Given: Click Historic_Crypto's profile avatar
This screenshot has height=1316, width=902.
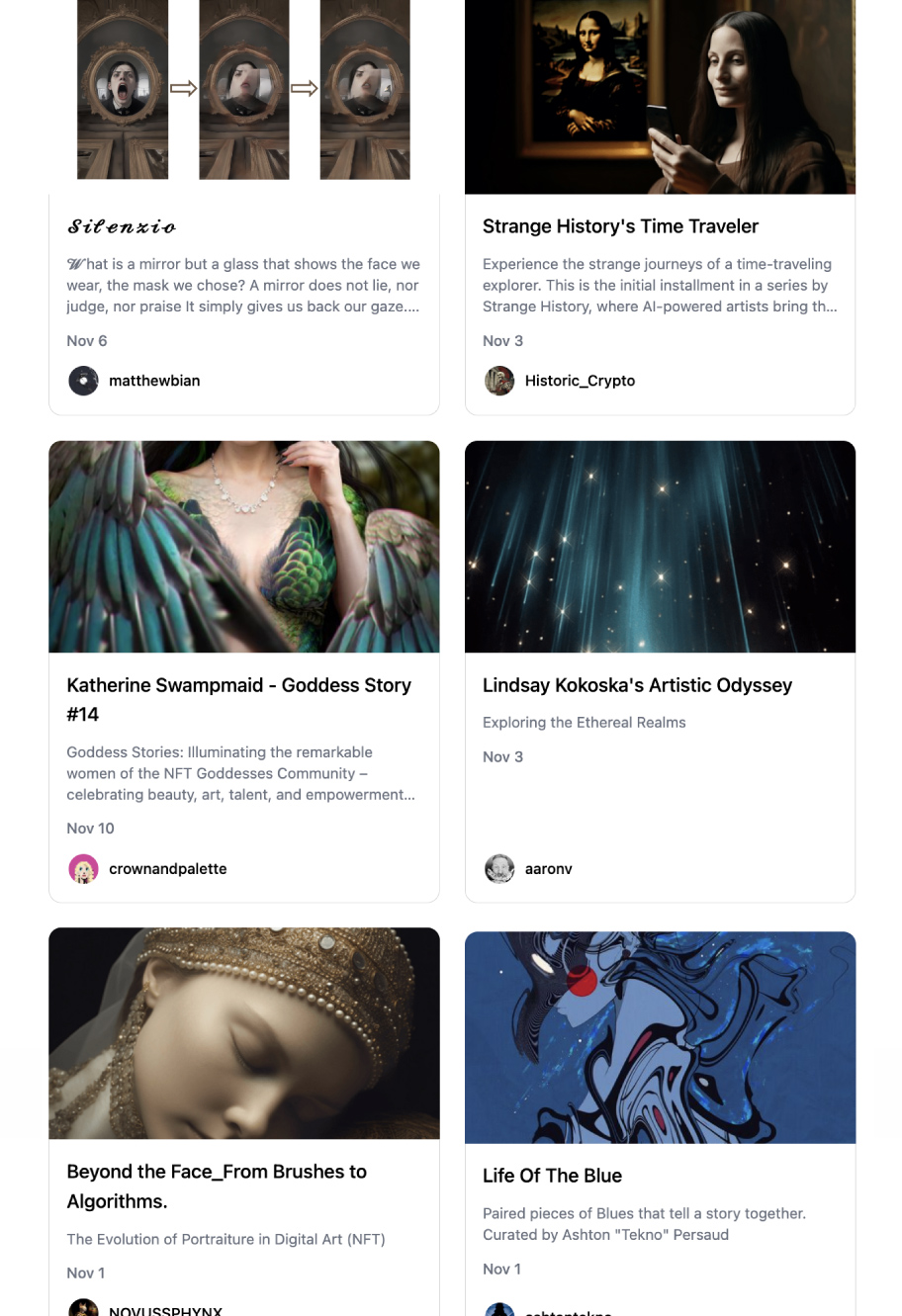Looking at the screenshot, I should coord(499,381).
